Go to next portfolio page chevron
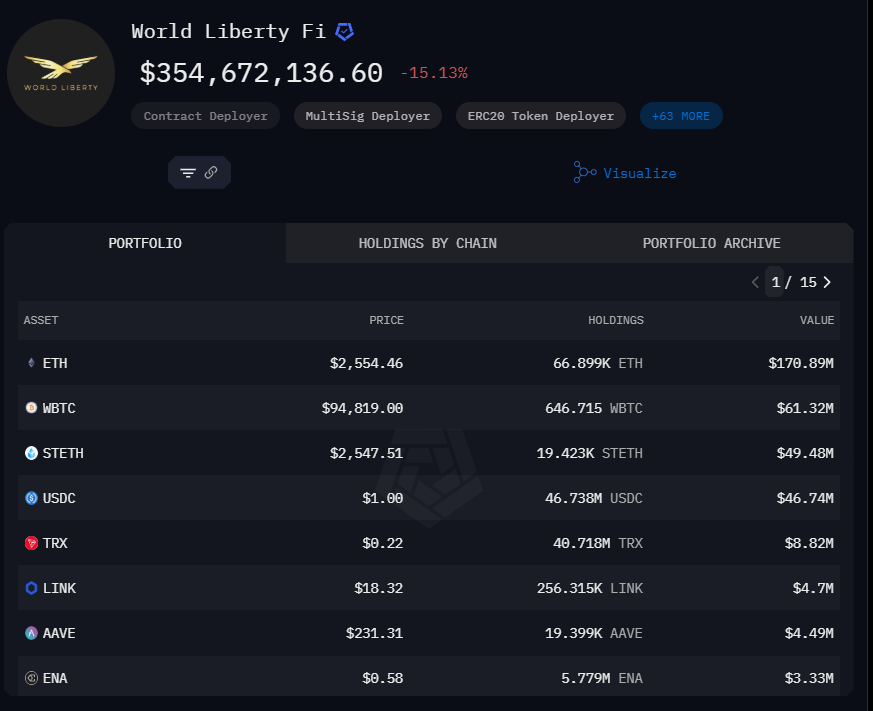Image resolution: width=873 pixels, height=711 pixels. (827, 282)
